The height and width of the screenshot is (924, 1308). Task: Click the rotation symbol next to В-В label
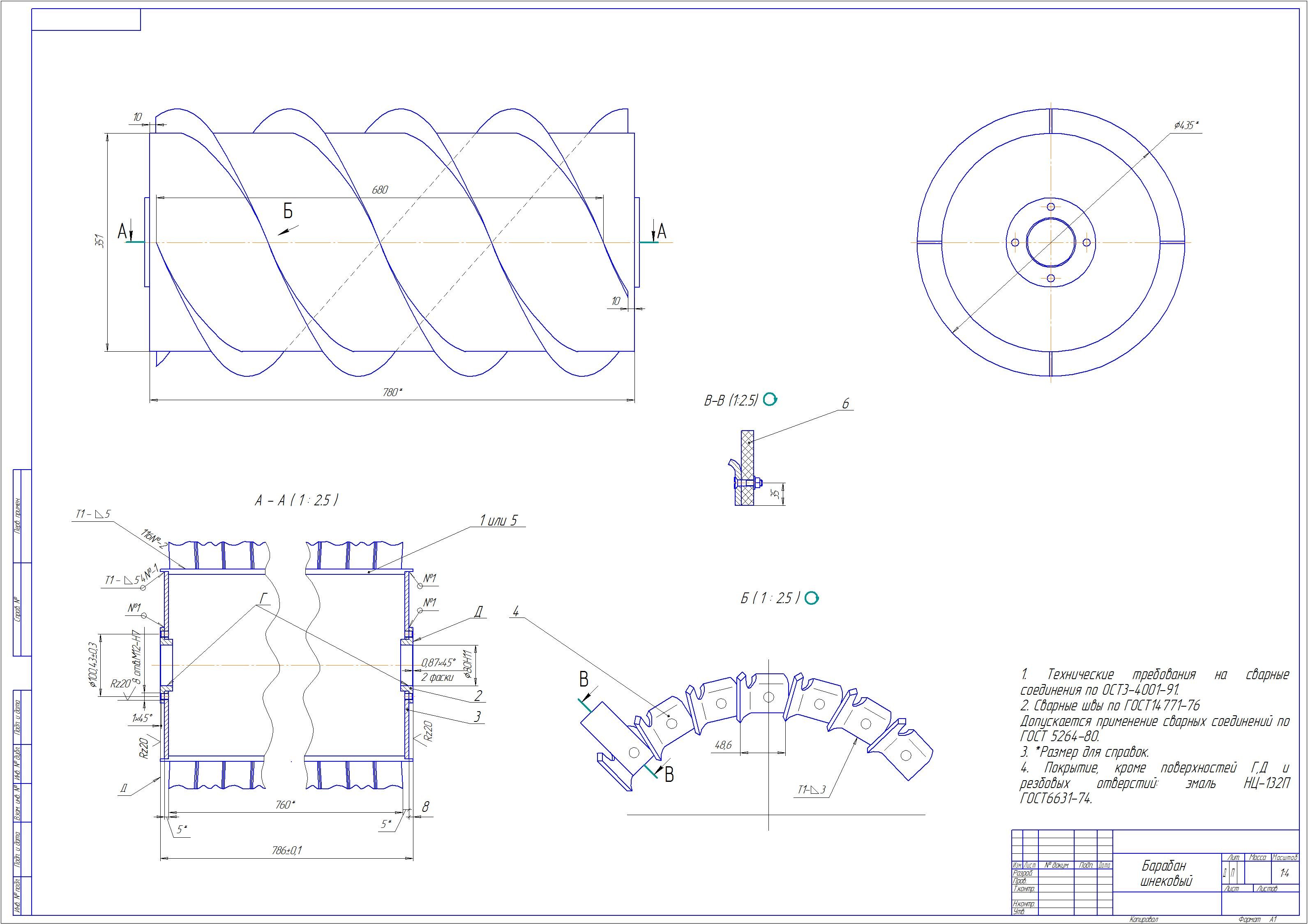(770, 399)
